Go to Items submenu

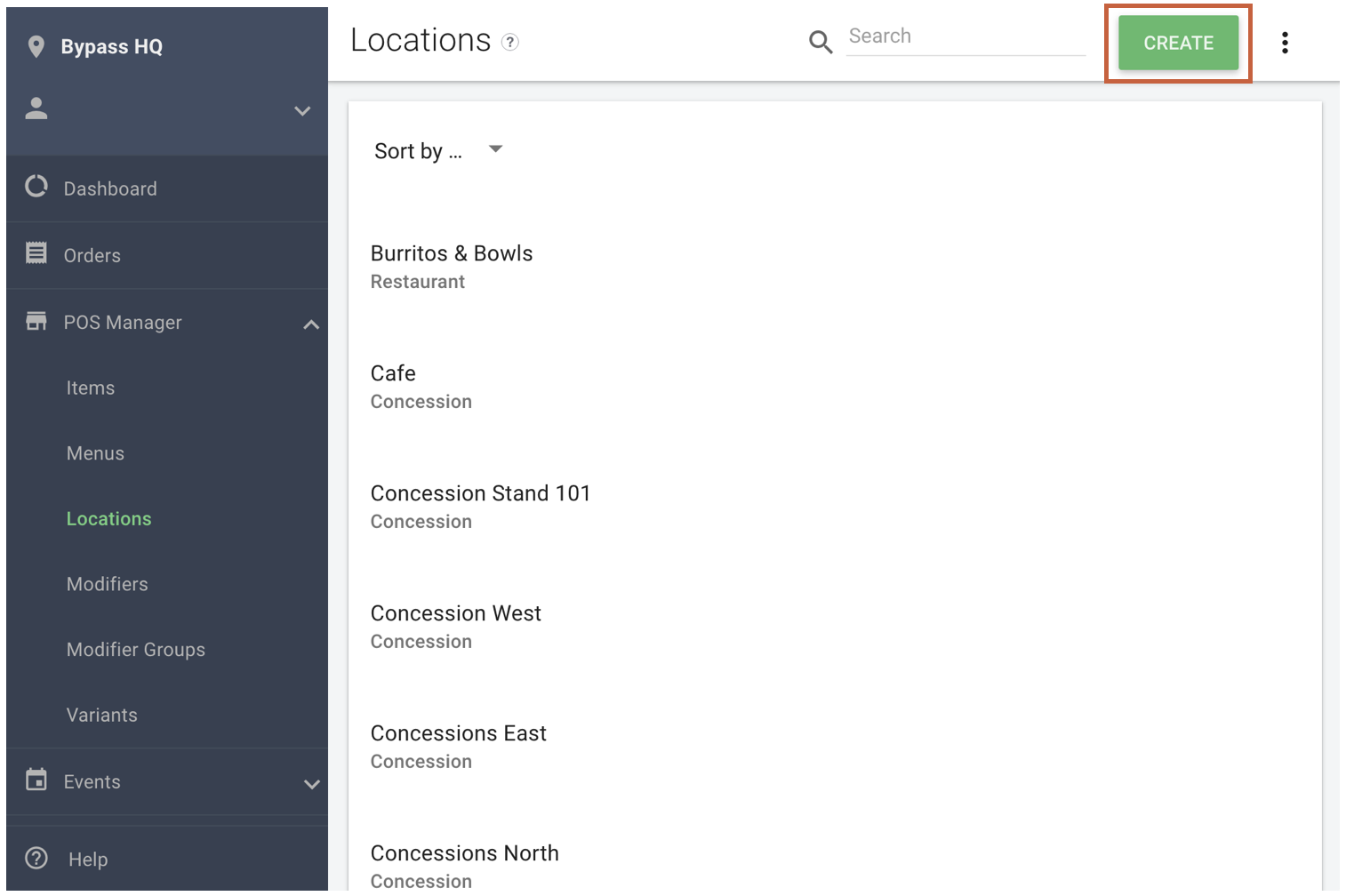(91, 388)
